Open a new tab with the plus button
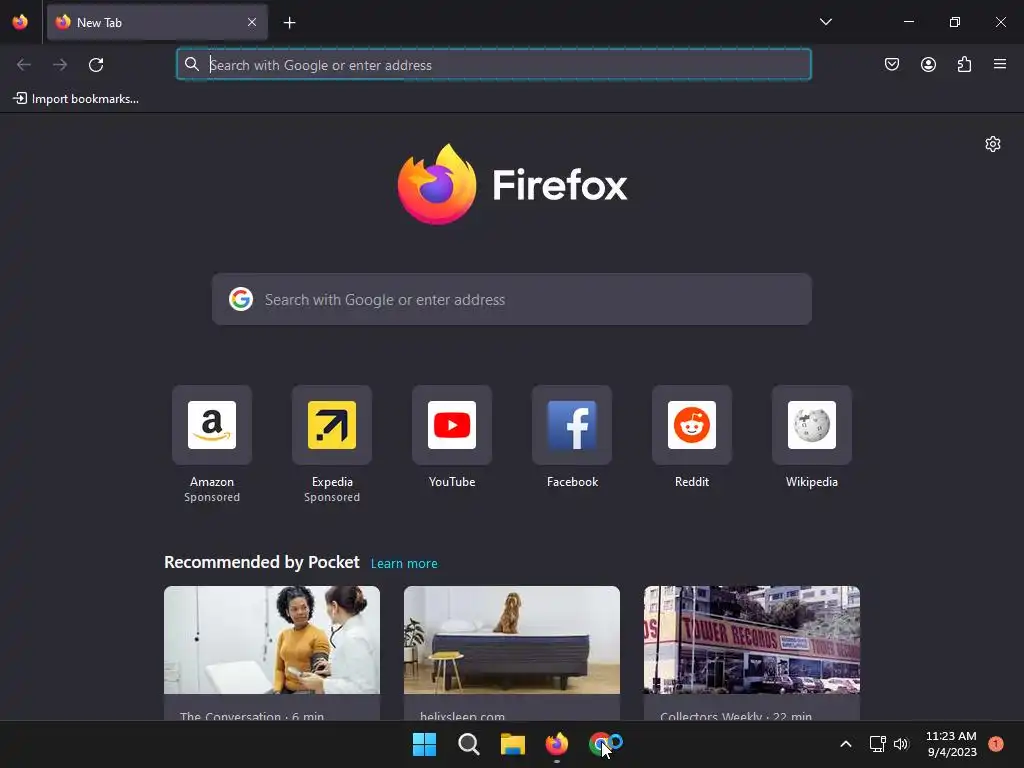1024x768 pixels. [x=289, y=23]
